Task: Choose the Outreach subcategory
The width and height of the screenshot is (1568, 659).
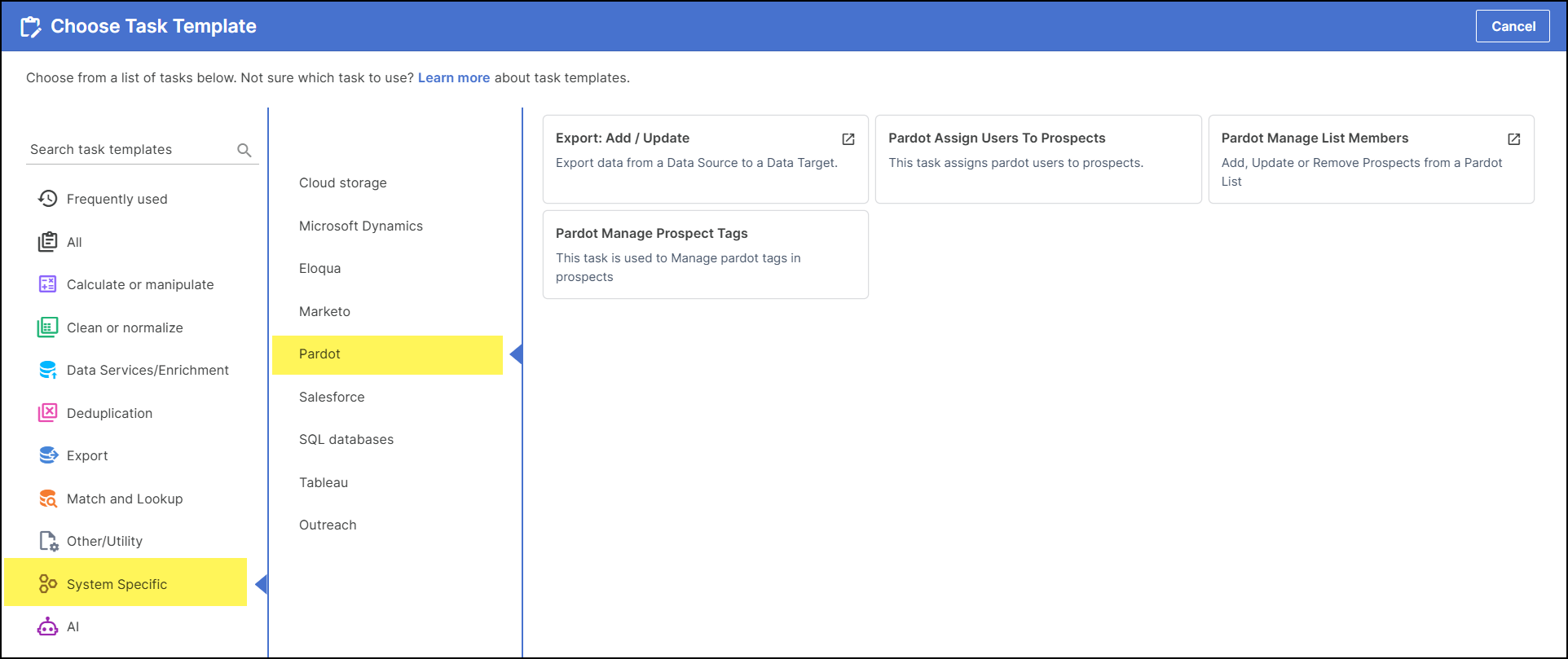Action: click(328, 525)
